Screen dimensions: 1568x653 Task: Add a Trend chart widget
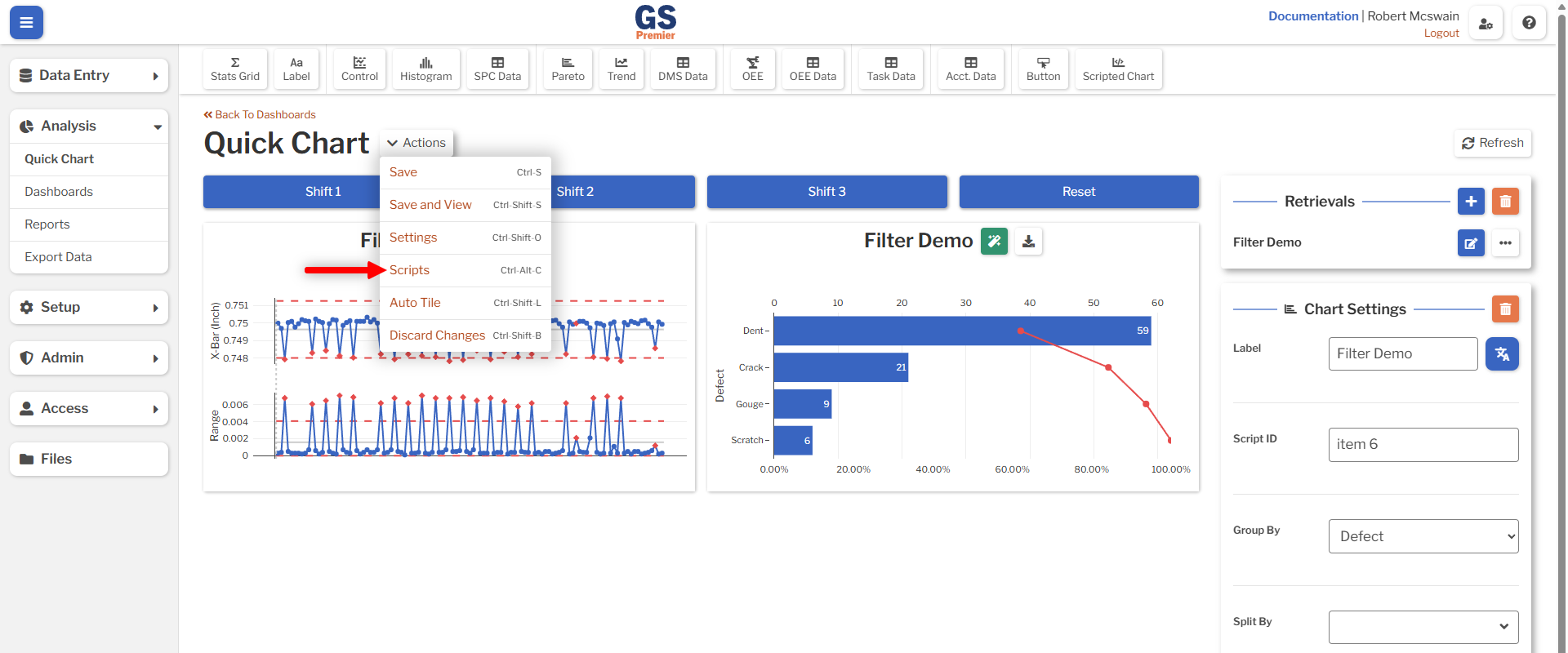click(621, 69)
